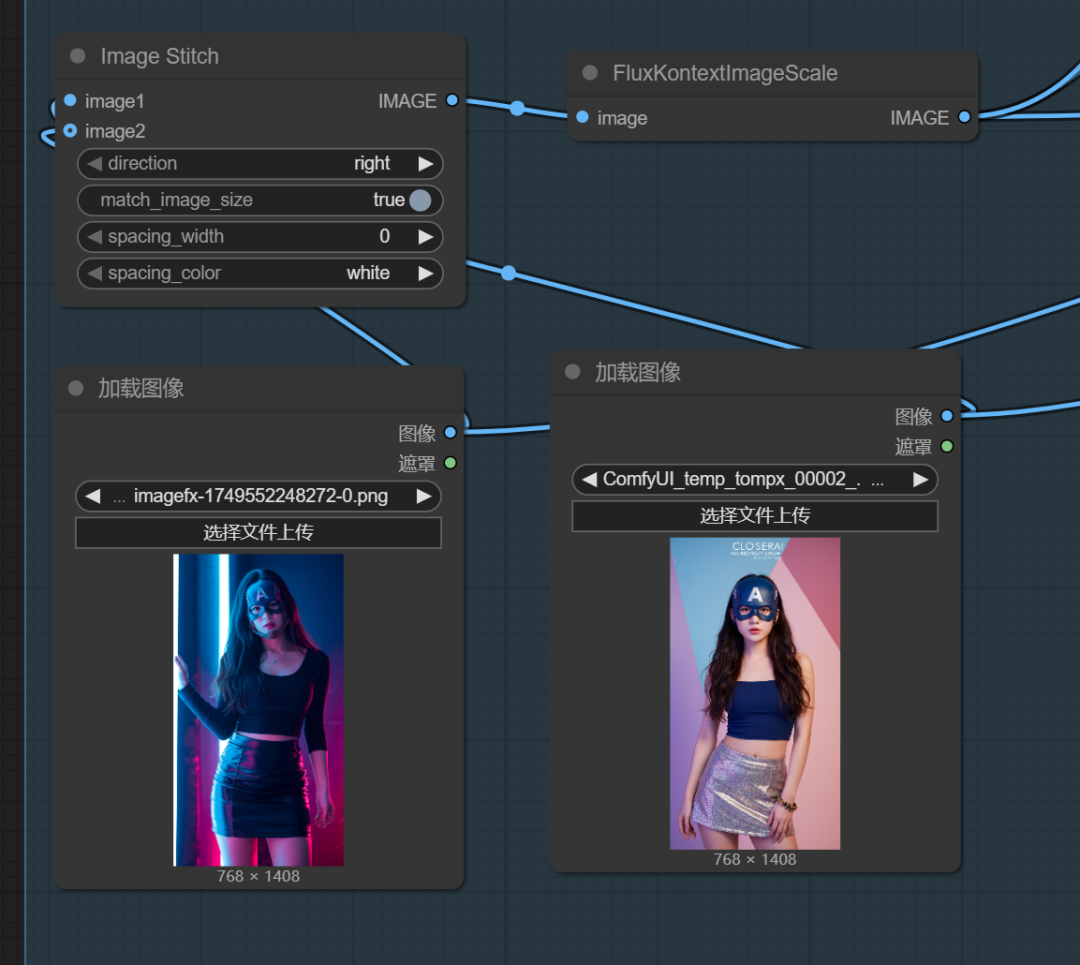Select next file after imagefx-1749552248272-0.png
Viewport: 1080px width, 965px height.
point(424,496)
